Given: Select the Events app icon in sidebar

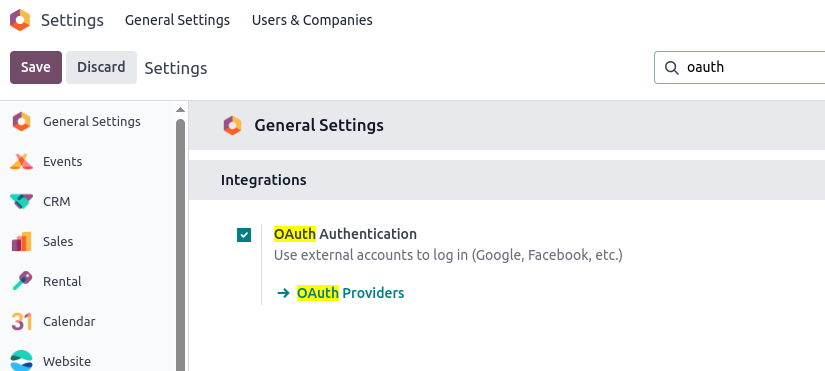Looking at the screenshot, I should click(x=22, y=162).
